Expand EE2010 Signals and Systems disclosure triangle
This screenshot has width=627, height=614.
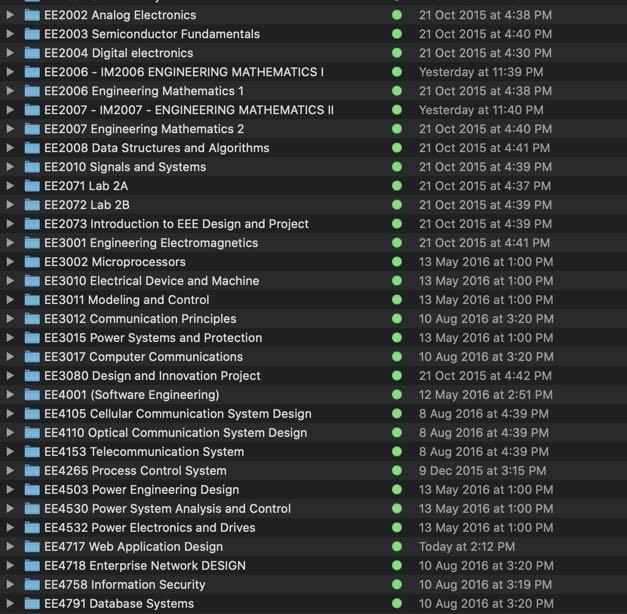10,167
